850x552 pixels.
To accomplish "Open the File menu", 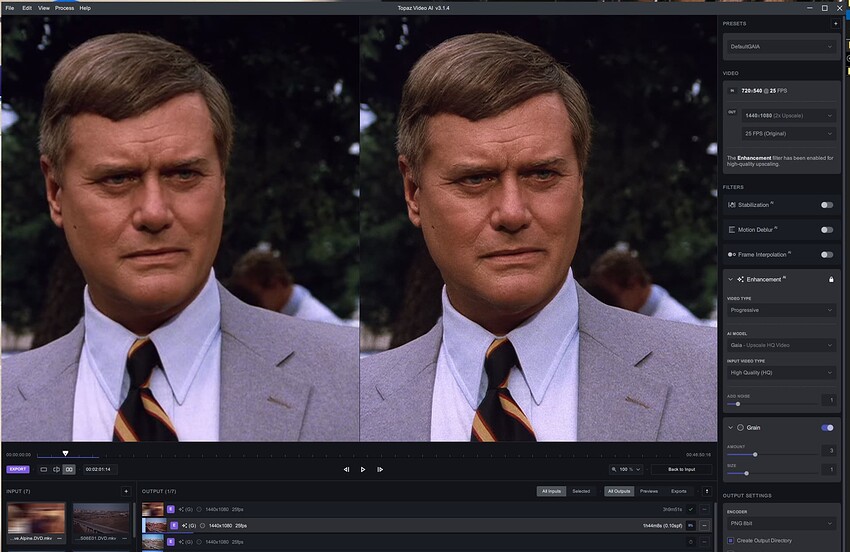I will tap(10, 8).
